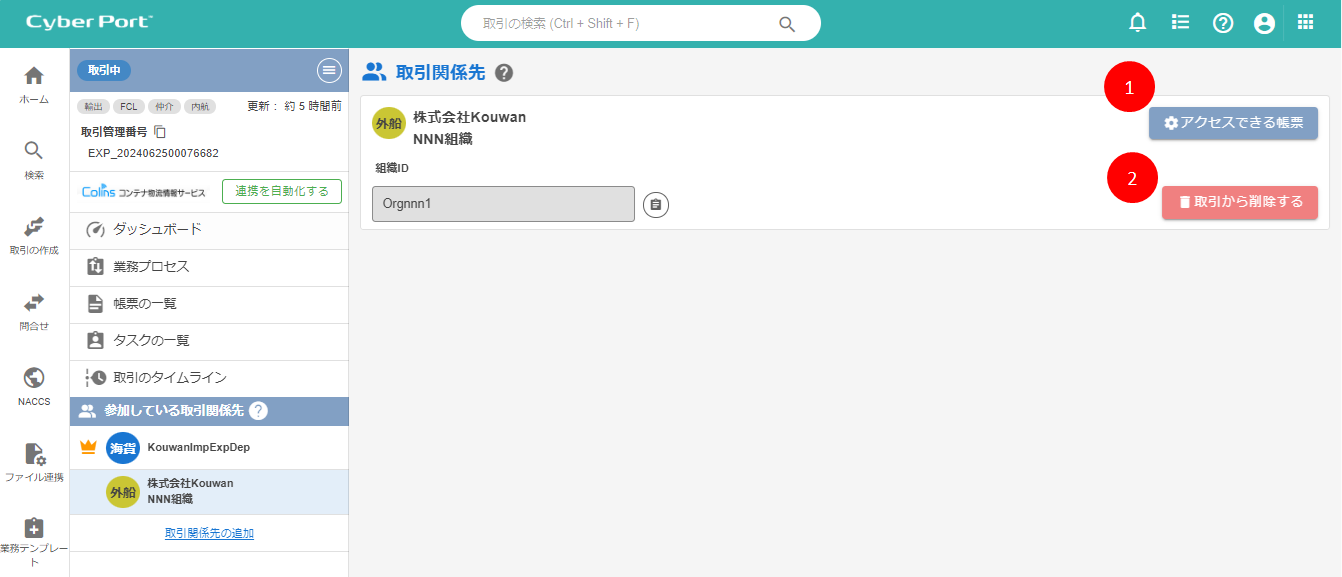Open 業務プロセス menu item
1342x577 pixels.
pos(151,267)
